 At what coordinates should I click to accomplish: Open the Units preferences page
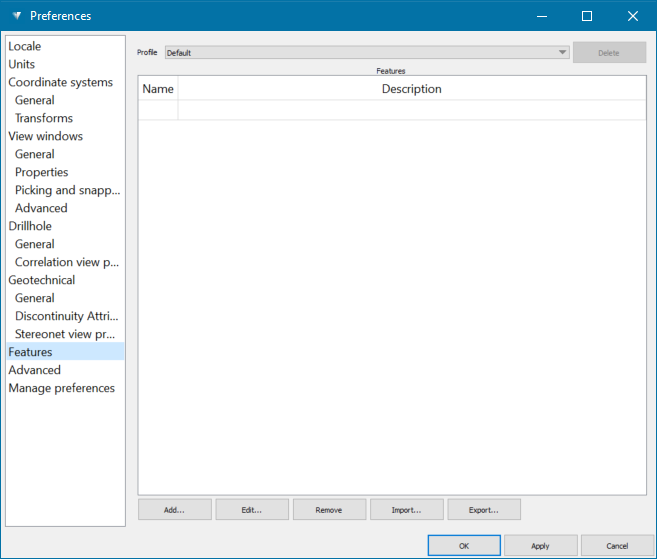click(x=22, y=64)
